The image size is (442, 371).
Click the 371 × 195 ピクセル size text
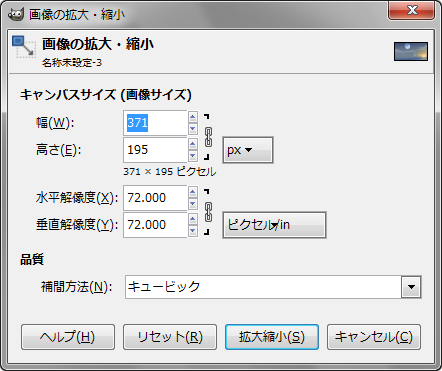coord(170,172)
